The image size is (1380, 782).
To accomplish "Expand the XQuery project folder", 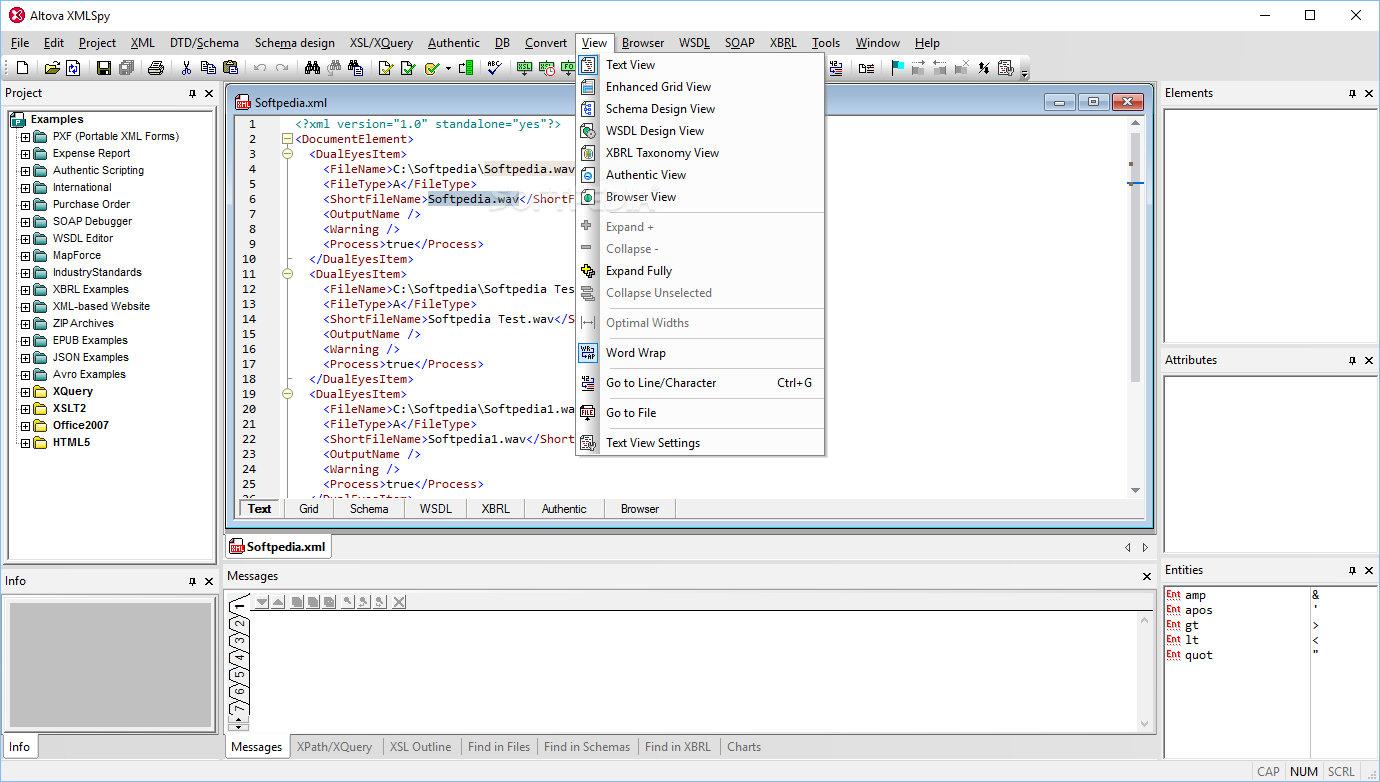I will pyautogui.click(x=26, y=391).
